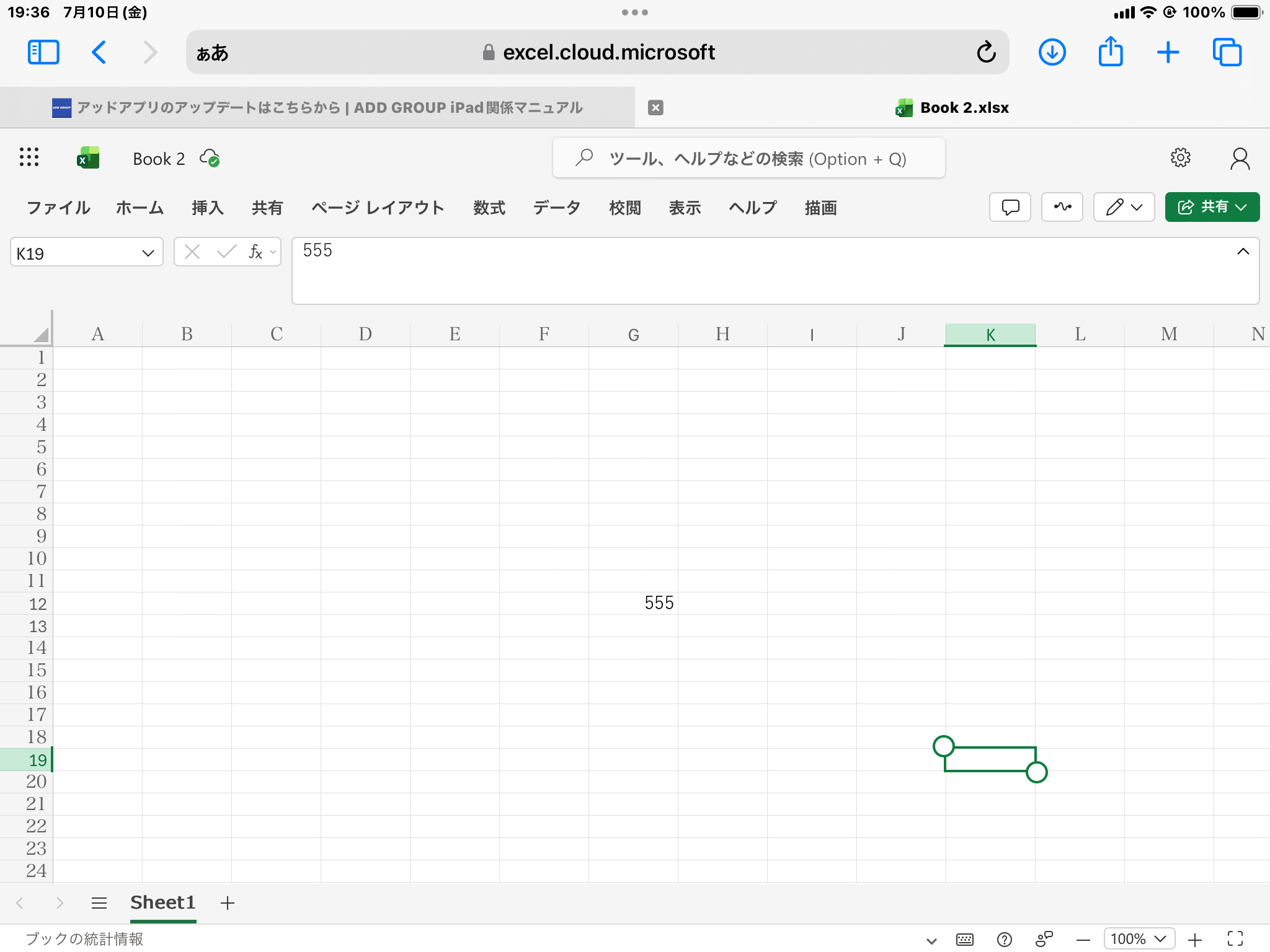Open the ページ レイアウト tab

point(378,208)
